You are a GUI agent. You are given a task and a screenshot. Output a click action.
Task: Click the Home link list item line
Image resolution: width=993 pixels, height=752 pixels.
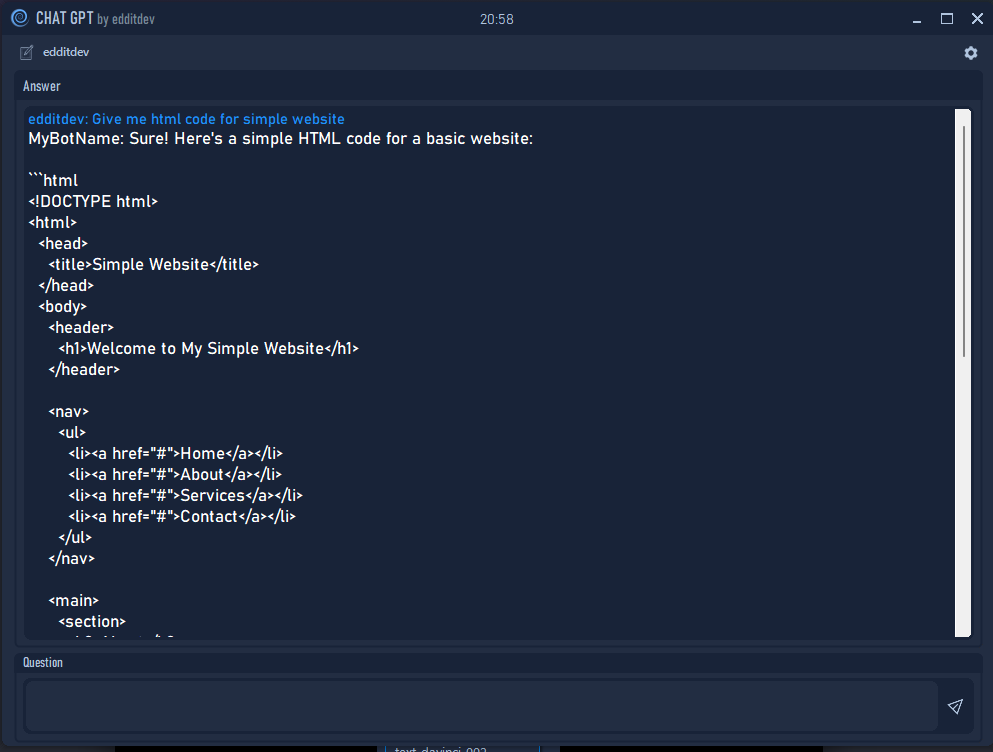pos(175,454)
